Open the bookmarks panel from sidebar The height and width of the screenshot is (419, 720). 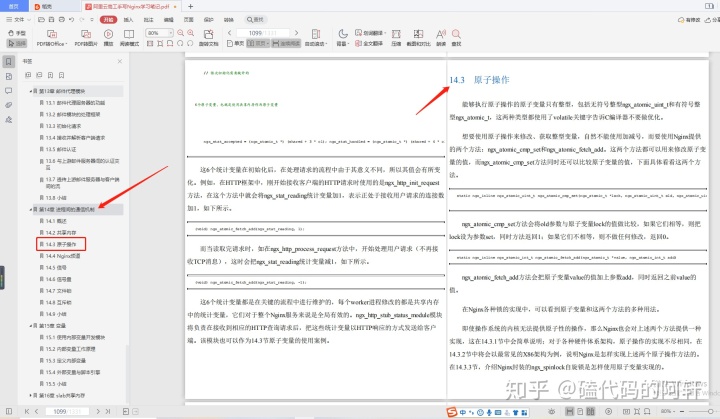tap(9, 62)
